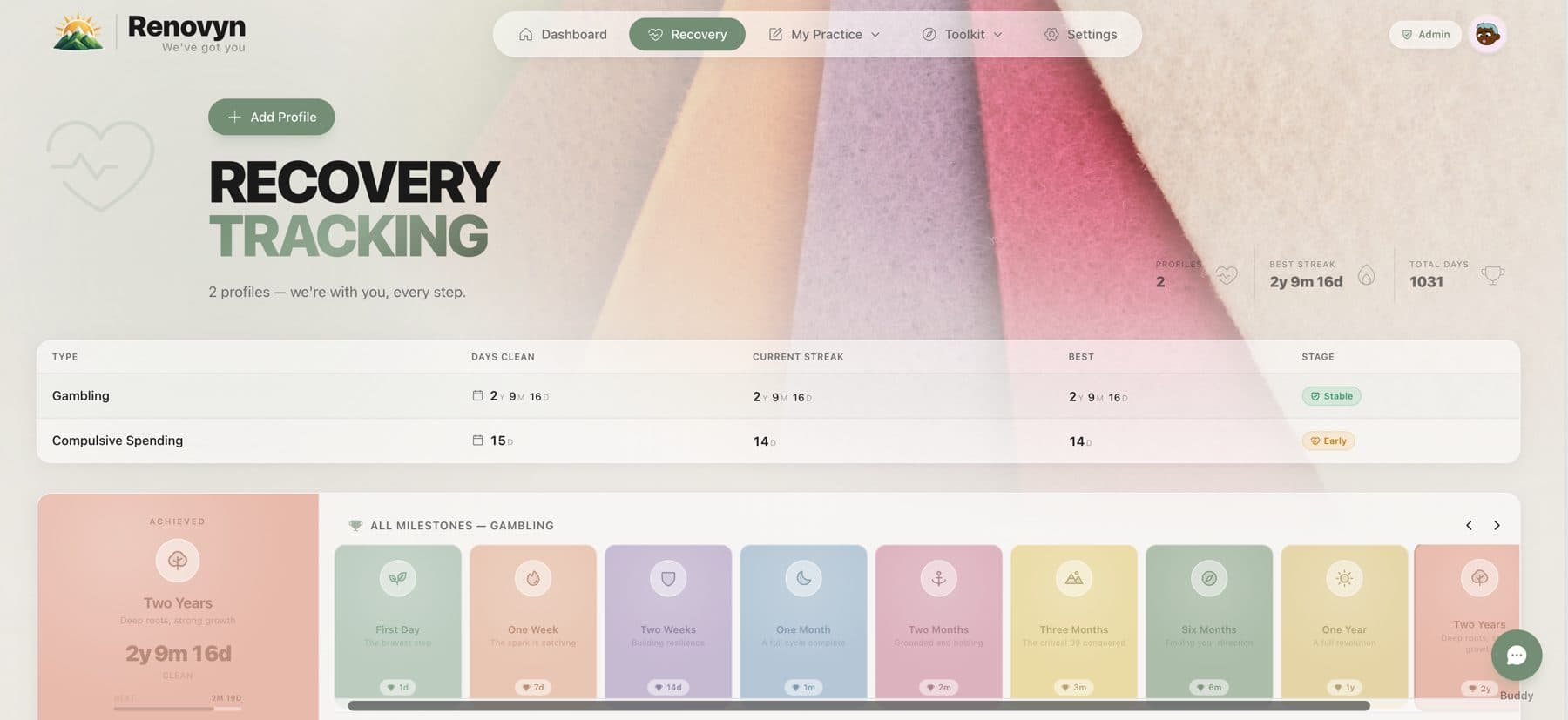Open the Dashboard tab

[563, 34]
